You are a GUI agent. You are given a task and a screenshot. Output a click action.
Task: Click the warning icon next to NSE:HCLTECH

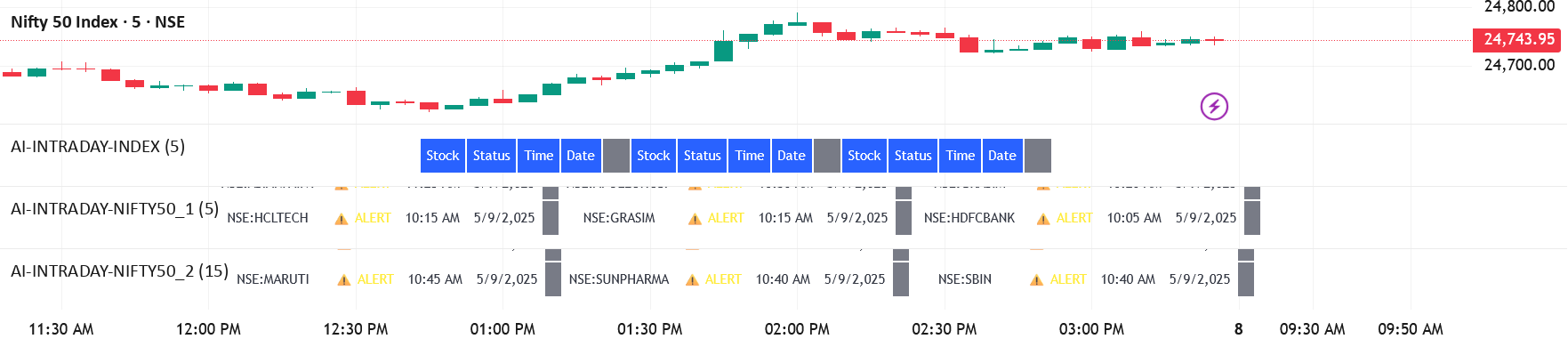pos(341,219)
